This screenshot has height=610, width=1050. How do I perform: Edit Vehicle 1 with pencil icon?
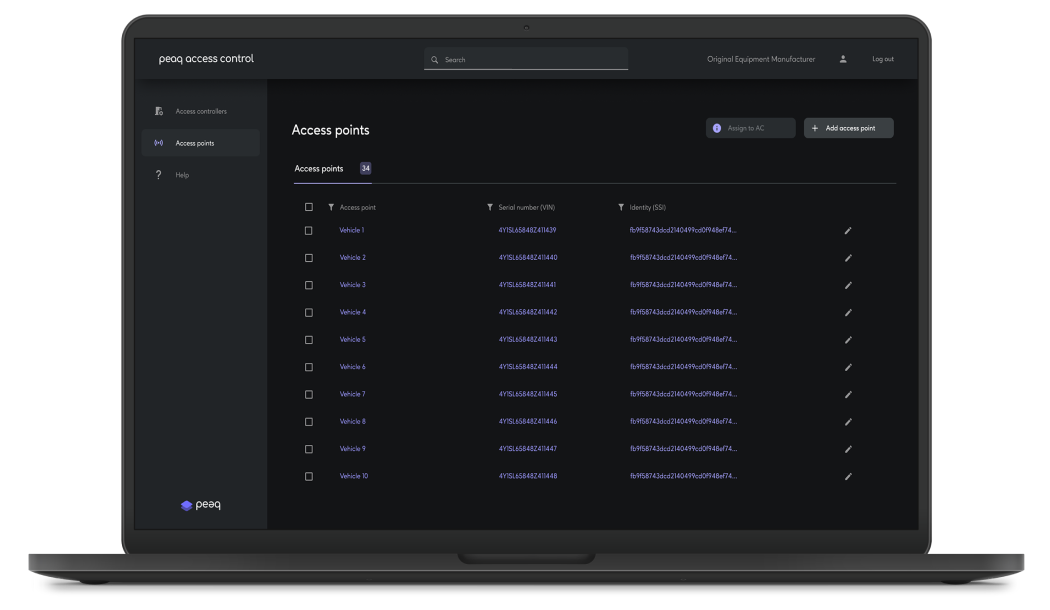click(x=848, y=230)
